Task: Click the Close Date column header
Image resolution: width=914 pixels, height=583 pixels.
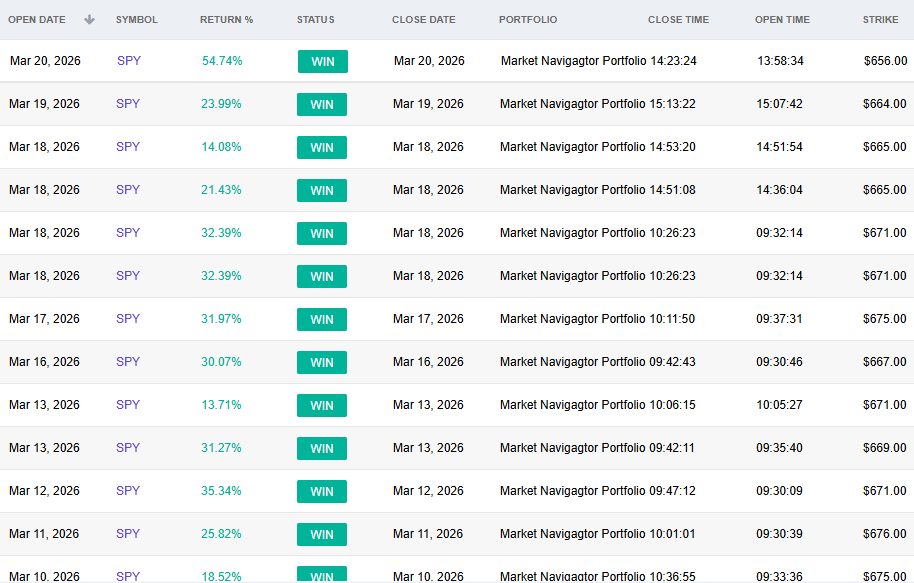Action: (x=423, y=20)
